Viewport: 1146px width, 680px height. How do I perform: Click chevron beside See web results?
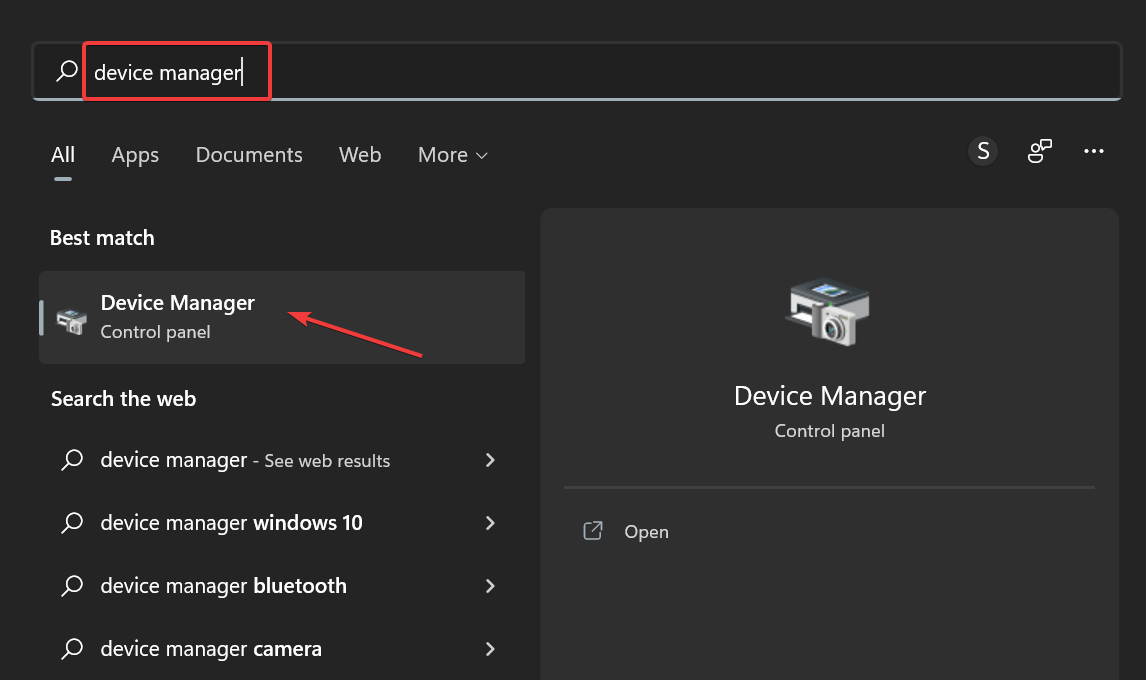coord(490,460)
